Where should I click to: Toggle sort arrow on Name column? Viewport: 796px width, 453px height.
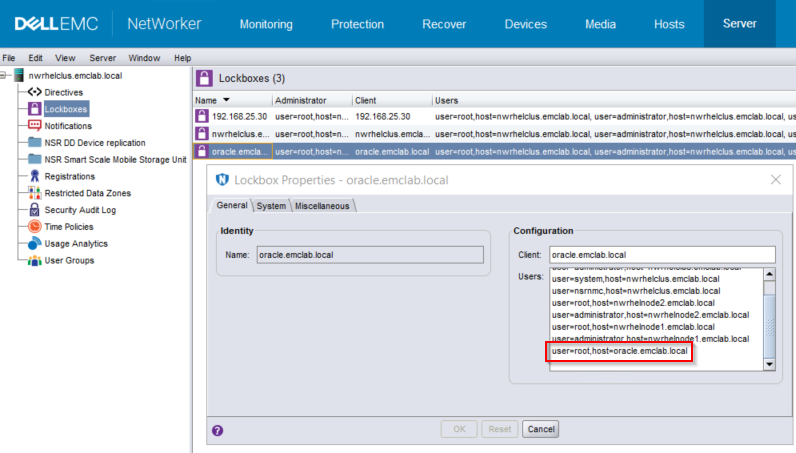point(226,100)
